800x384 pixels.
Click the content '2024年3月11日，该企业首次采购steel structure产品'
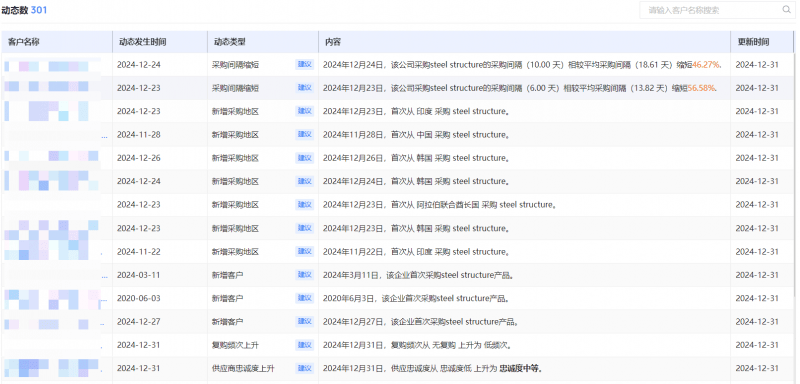(x=416, y=275)
